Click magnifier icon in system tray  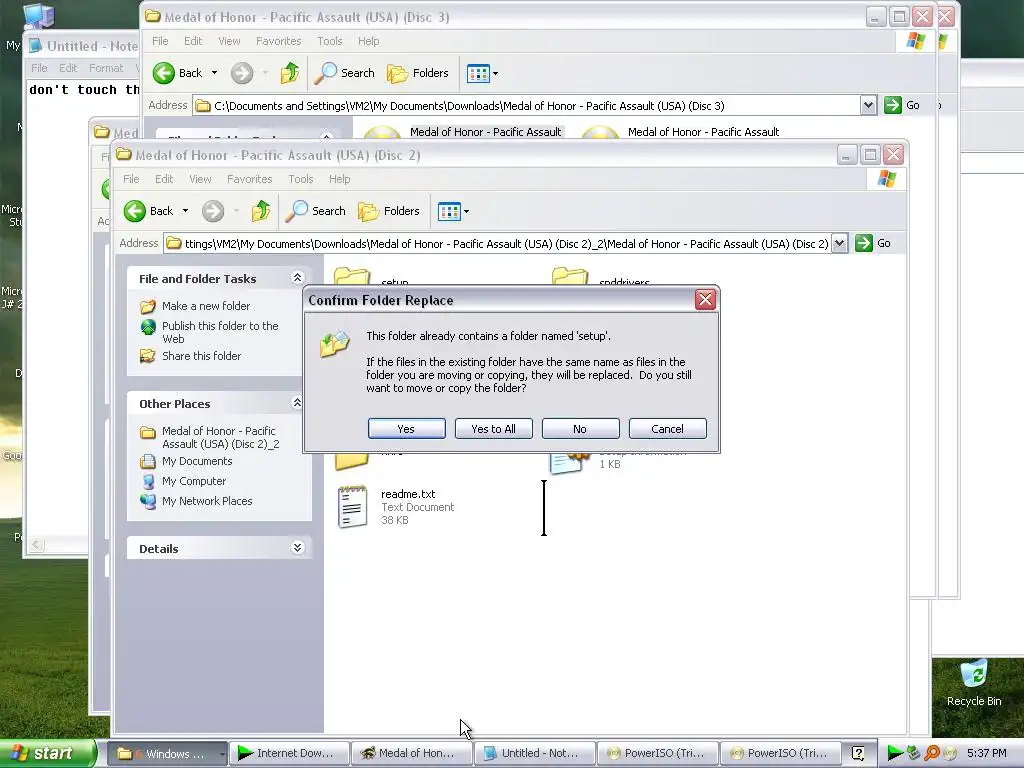(931, 753)
